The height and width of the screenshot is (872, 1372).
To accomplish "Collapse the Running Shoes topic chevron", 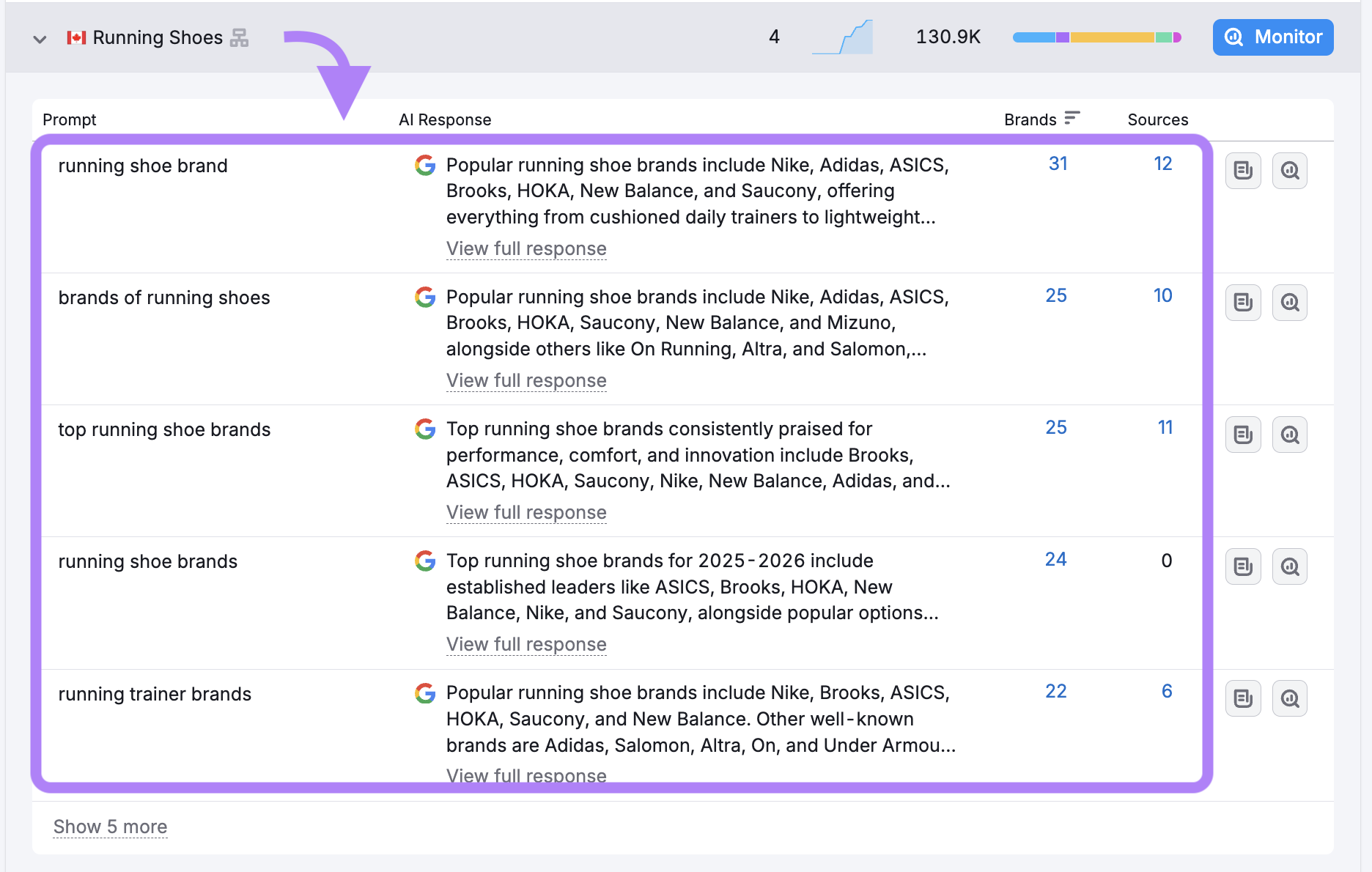I will 40,39.
